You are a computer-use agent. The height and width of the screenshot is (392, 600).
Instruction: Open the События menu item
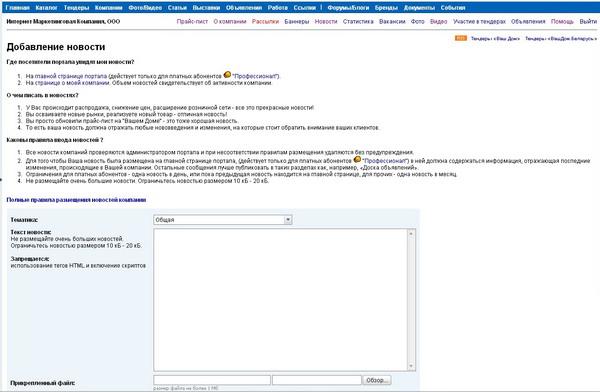coord(453,8)
